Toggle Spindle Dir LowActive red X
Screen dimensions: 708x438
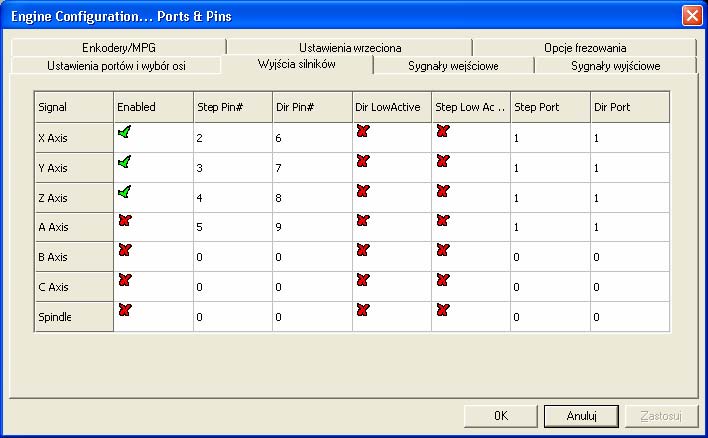point(363,310)
